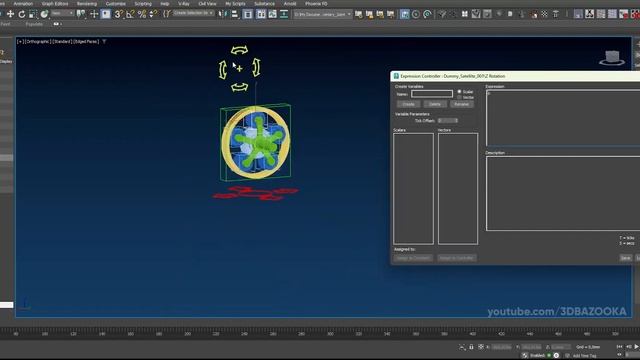Toggle Angle Snap

coord(130,14)
